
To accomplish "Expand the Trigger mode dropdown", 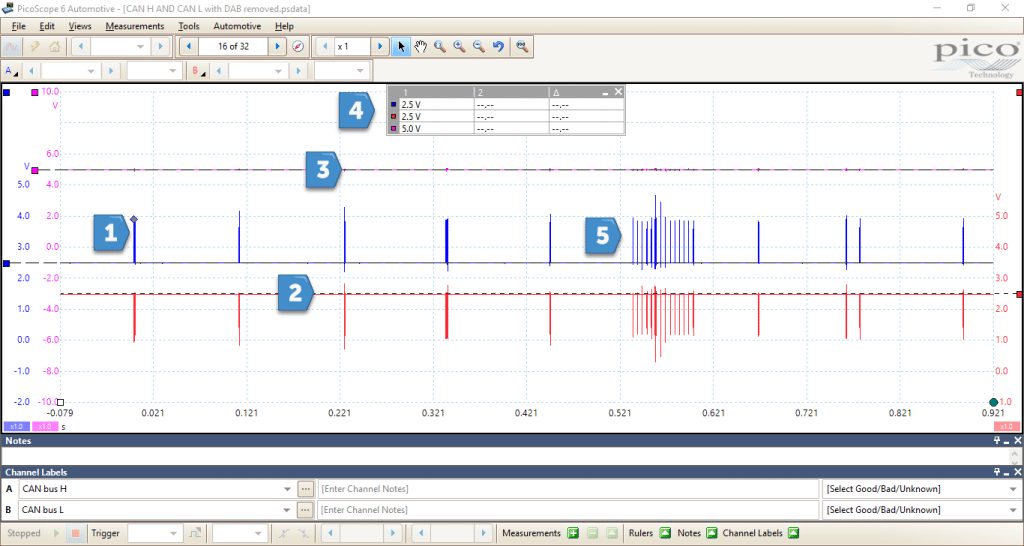I will 173,533.
